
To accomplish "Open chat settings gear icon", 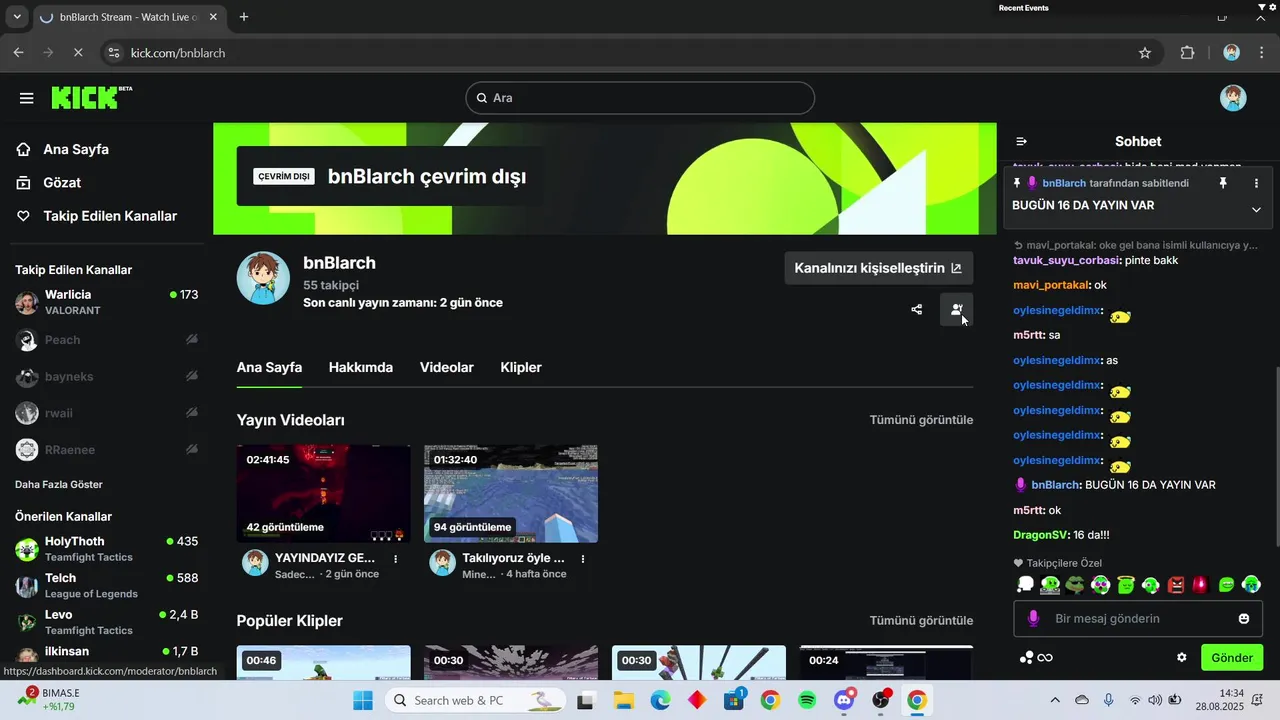I will click(x=1181, y=657).
